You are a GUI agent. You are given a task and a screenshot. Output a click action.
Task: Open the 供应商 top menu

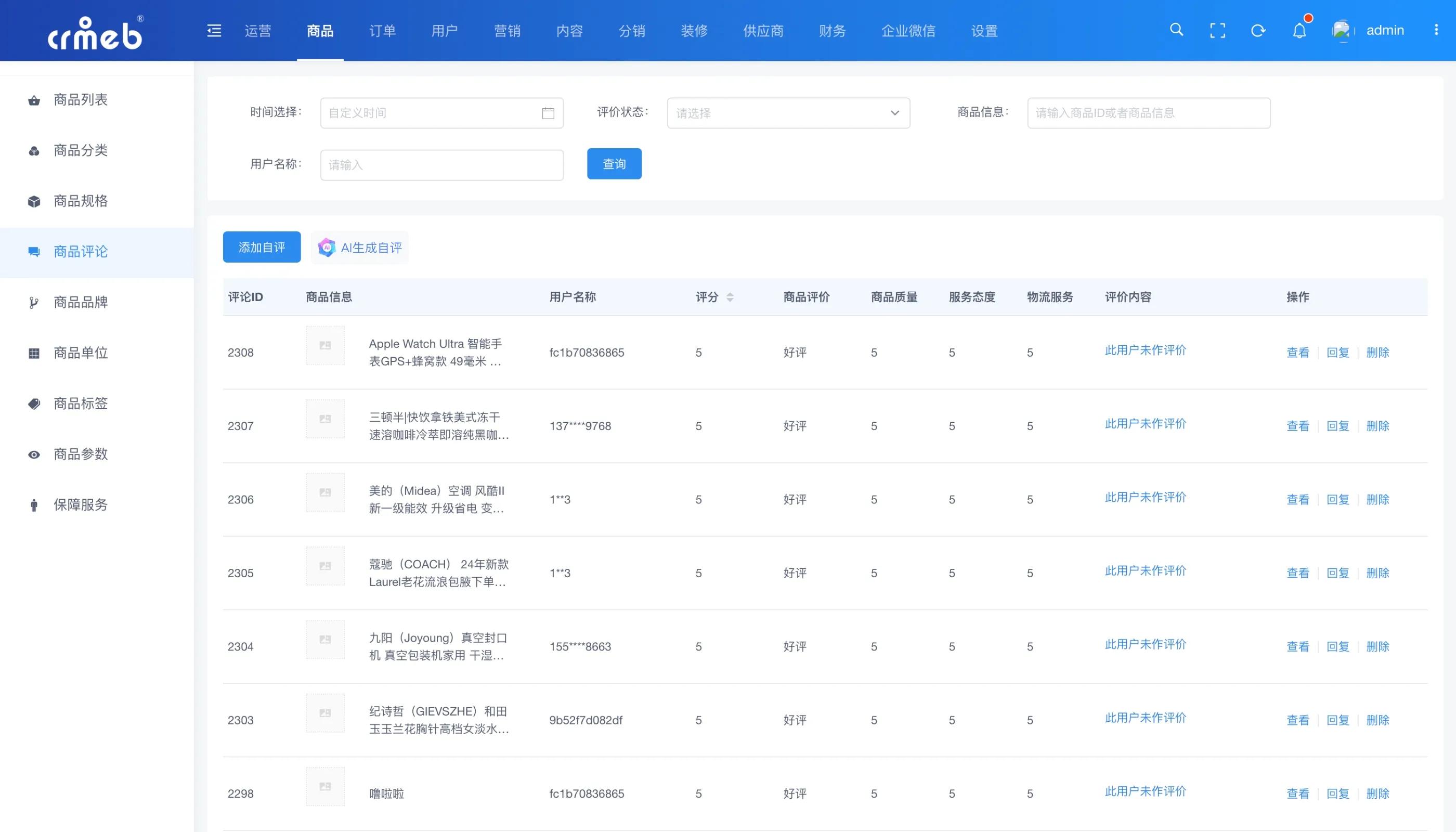[763, 31]
